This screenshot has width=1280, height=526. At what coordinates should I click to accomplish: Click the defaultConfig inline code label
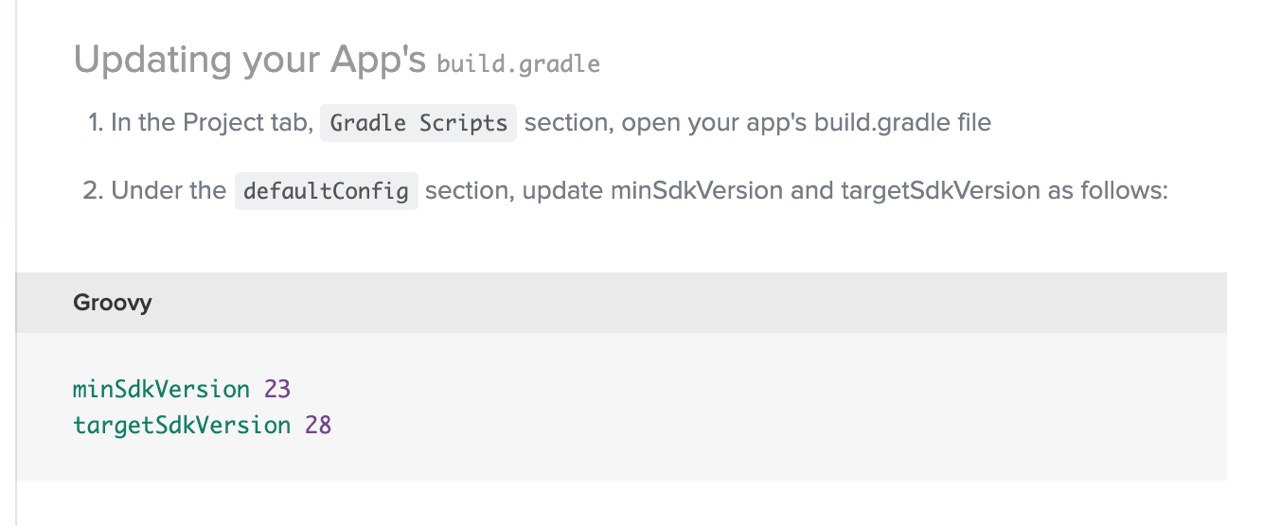pos(326,190)
